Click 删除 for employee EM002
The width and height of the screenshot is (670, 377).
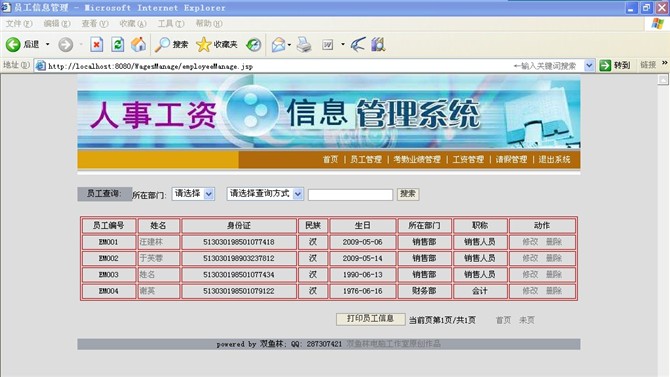(554, 258)
